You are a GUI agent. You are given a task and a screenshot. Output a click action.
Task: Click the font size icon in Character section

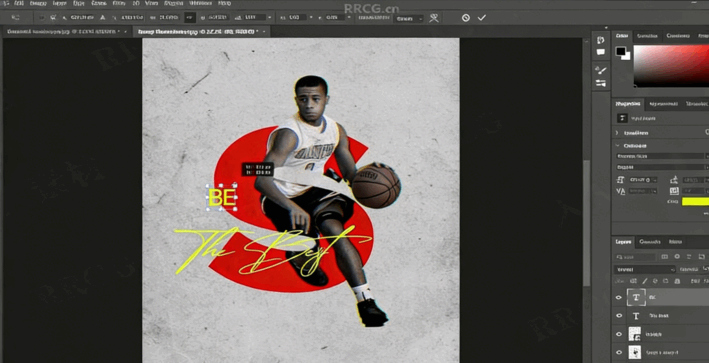tap(620, 180)
